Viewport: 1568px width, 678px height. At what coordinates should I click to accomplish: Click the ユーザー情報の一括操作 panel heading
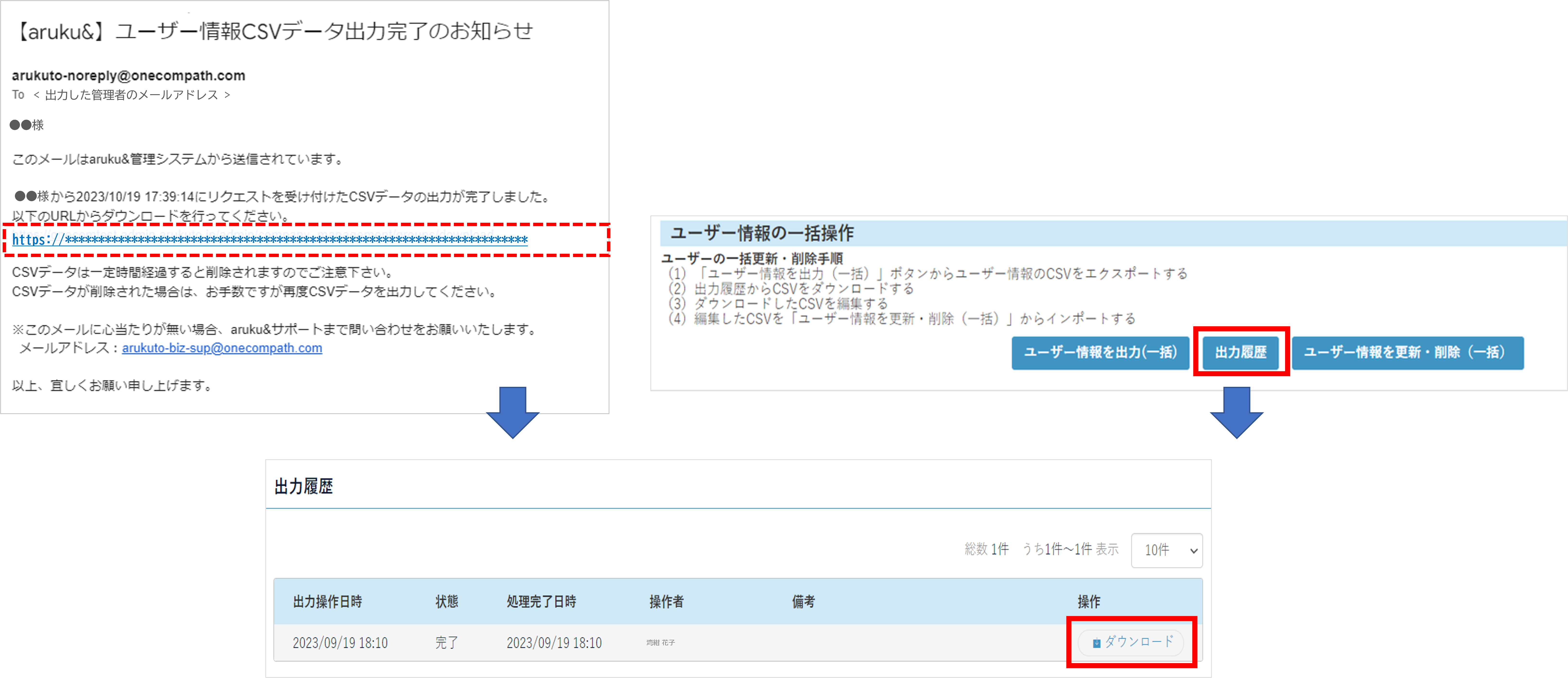[x=762, y=233]
